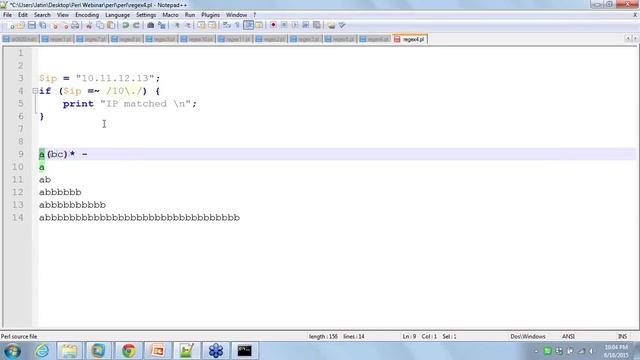Open Find with the binoculars icon
Image resolution: width=640 pixels, height=360 pixels.
tap(151, 25)
